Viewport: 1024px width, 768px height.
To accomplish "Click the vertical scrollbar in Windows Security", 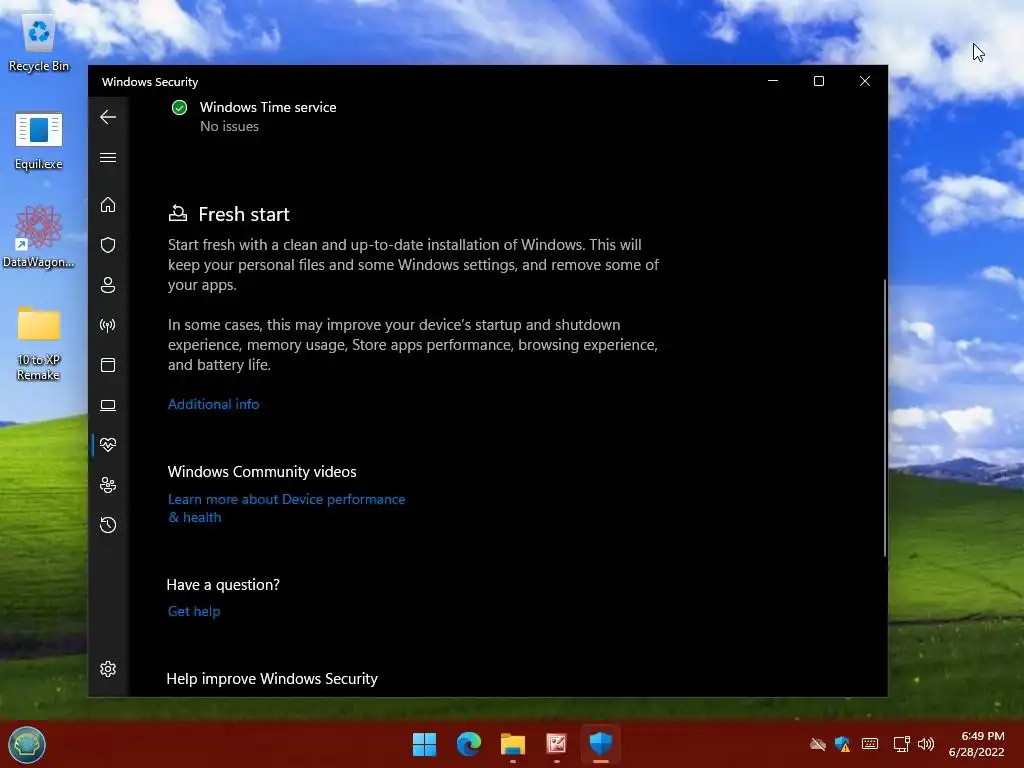I will 885,418.
